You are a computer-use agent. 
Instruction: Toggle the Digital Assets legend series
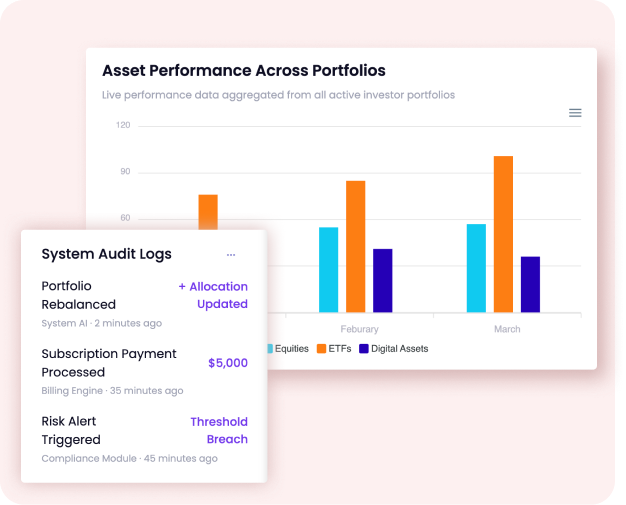click(x=400, y=349)
